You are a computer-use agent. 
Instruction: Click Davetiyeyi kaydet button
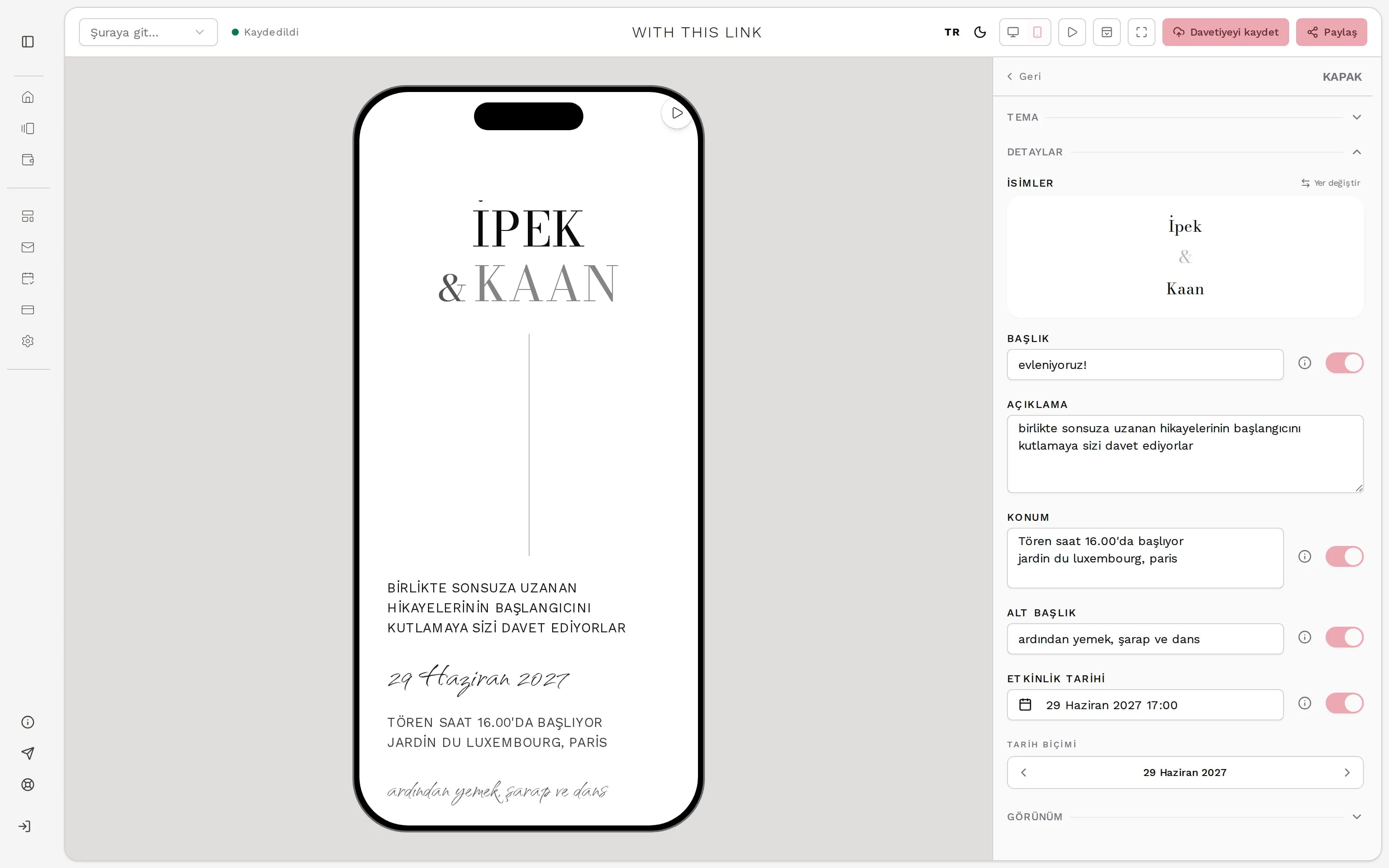1225,32
